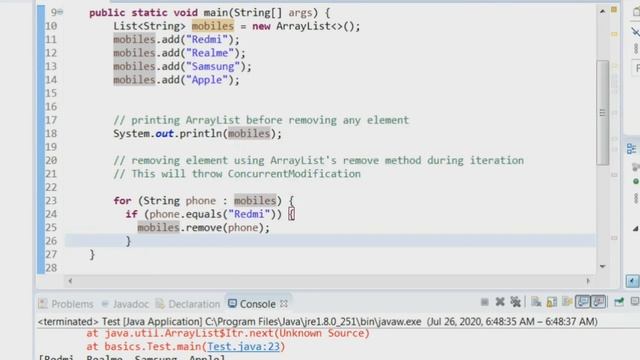
Task: Click the editor vertical scrollbar down arrow
Action: coord(602,267)
